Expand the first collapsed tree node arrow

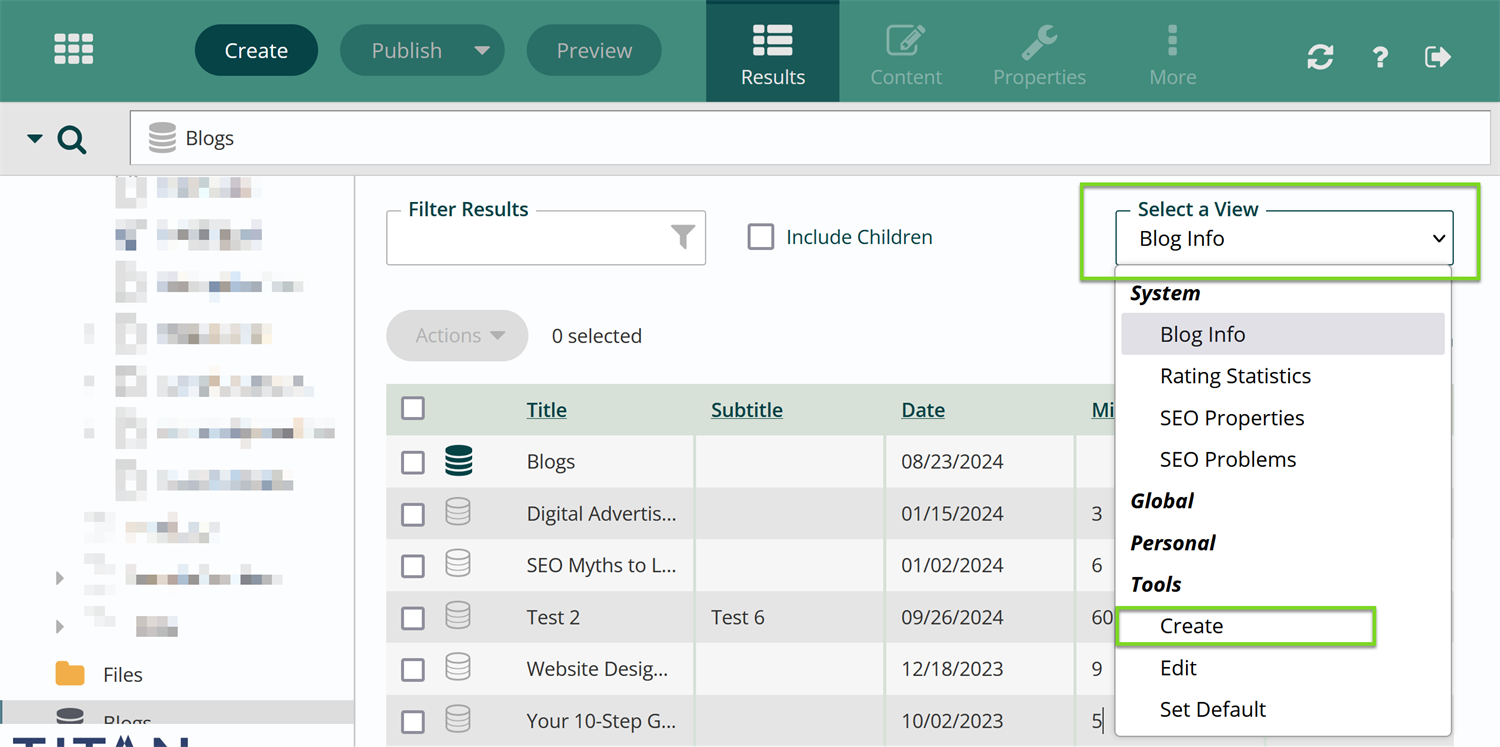pyautogui.click(x=60, y=578)
